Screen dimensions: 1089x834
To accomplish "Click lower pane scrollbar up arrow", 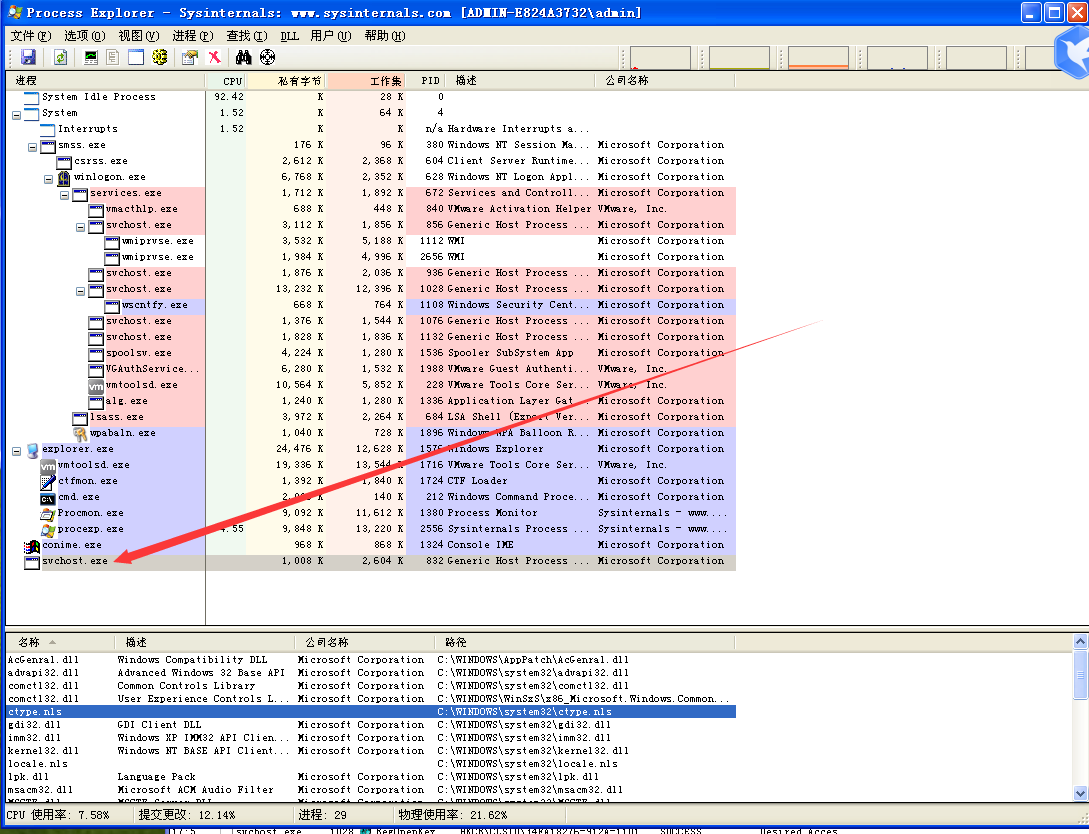I will coord(1080,642).
